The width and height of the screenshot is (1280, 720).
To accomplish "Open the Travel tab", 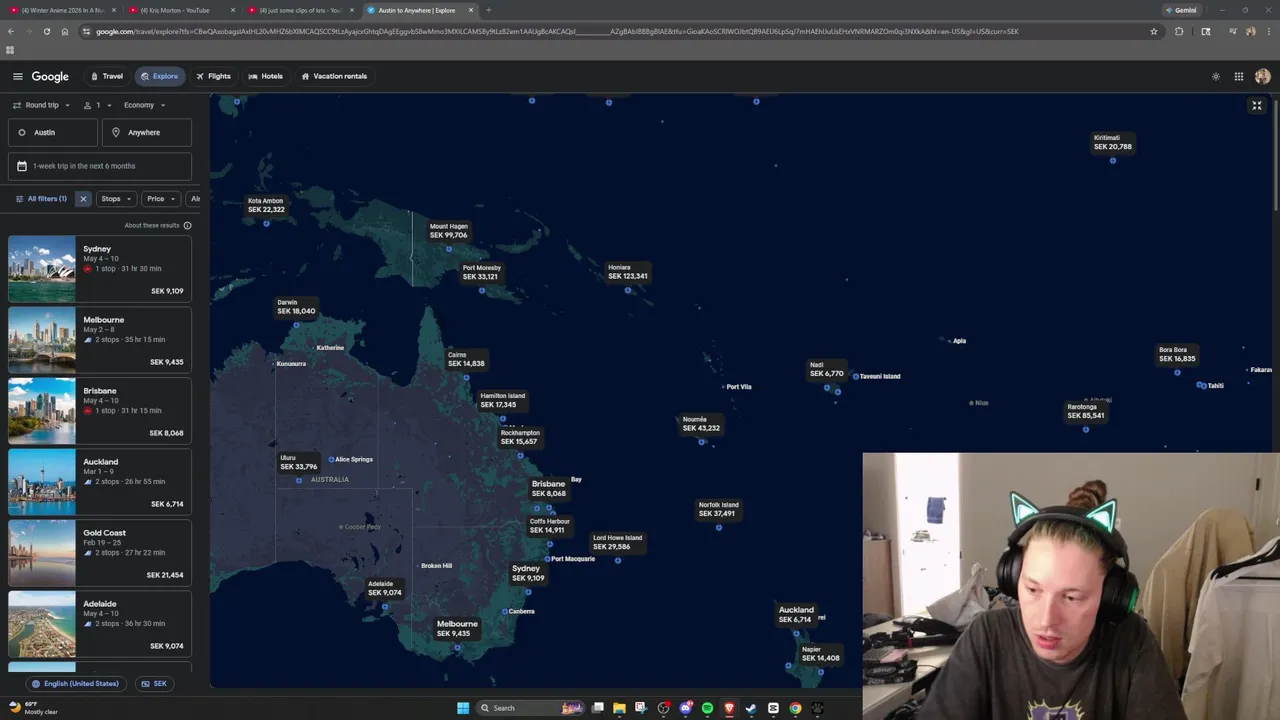I will click(x=107, y=76).
